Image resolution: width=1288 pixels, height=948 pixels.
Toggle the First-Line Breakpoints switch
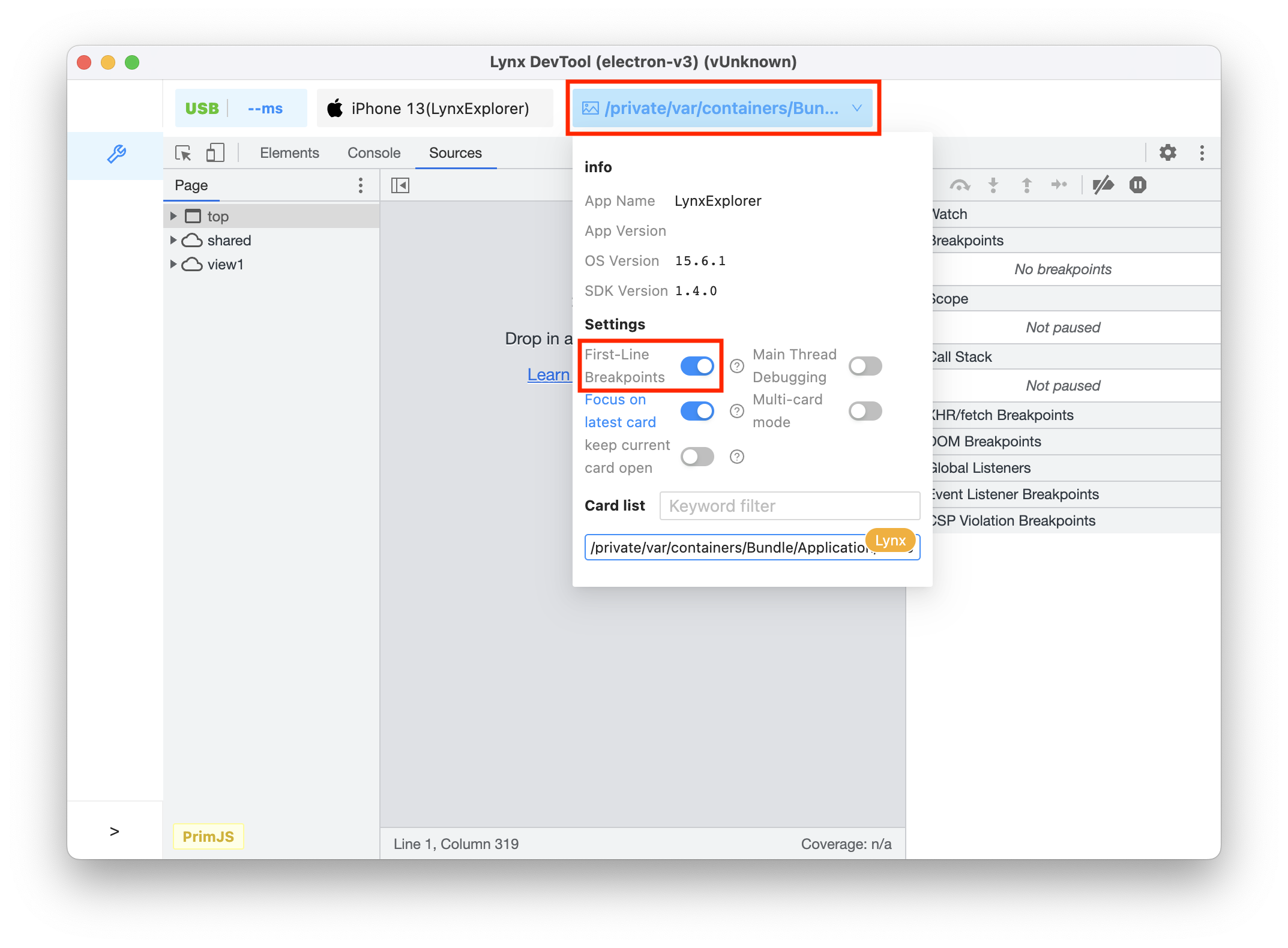[x=697, y=366]
